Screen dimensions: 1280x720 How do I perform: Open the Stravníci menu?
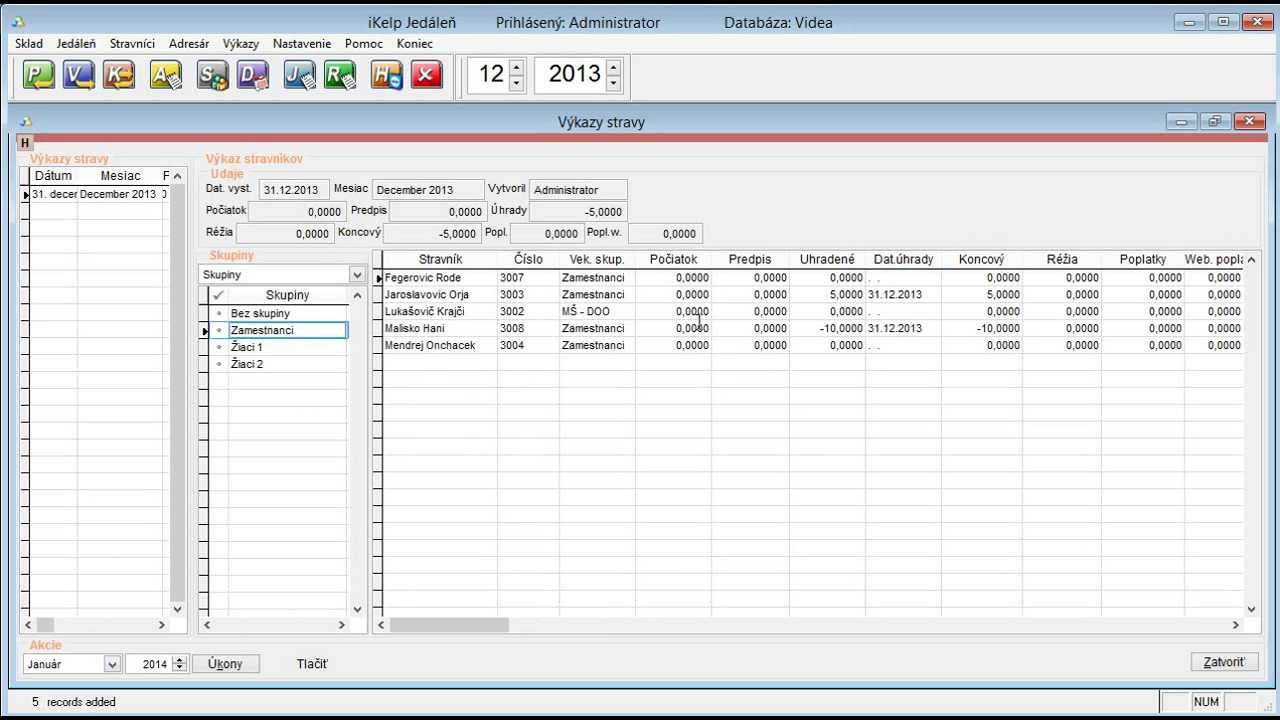pos(133,44)
